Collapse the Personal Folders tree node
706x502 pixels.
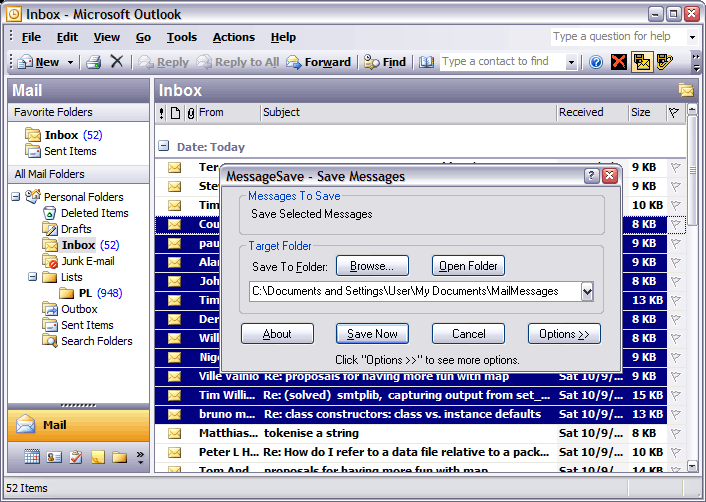pyautogui.click(x=16, y=197)
